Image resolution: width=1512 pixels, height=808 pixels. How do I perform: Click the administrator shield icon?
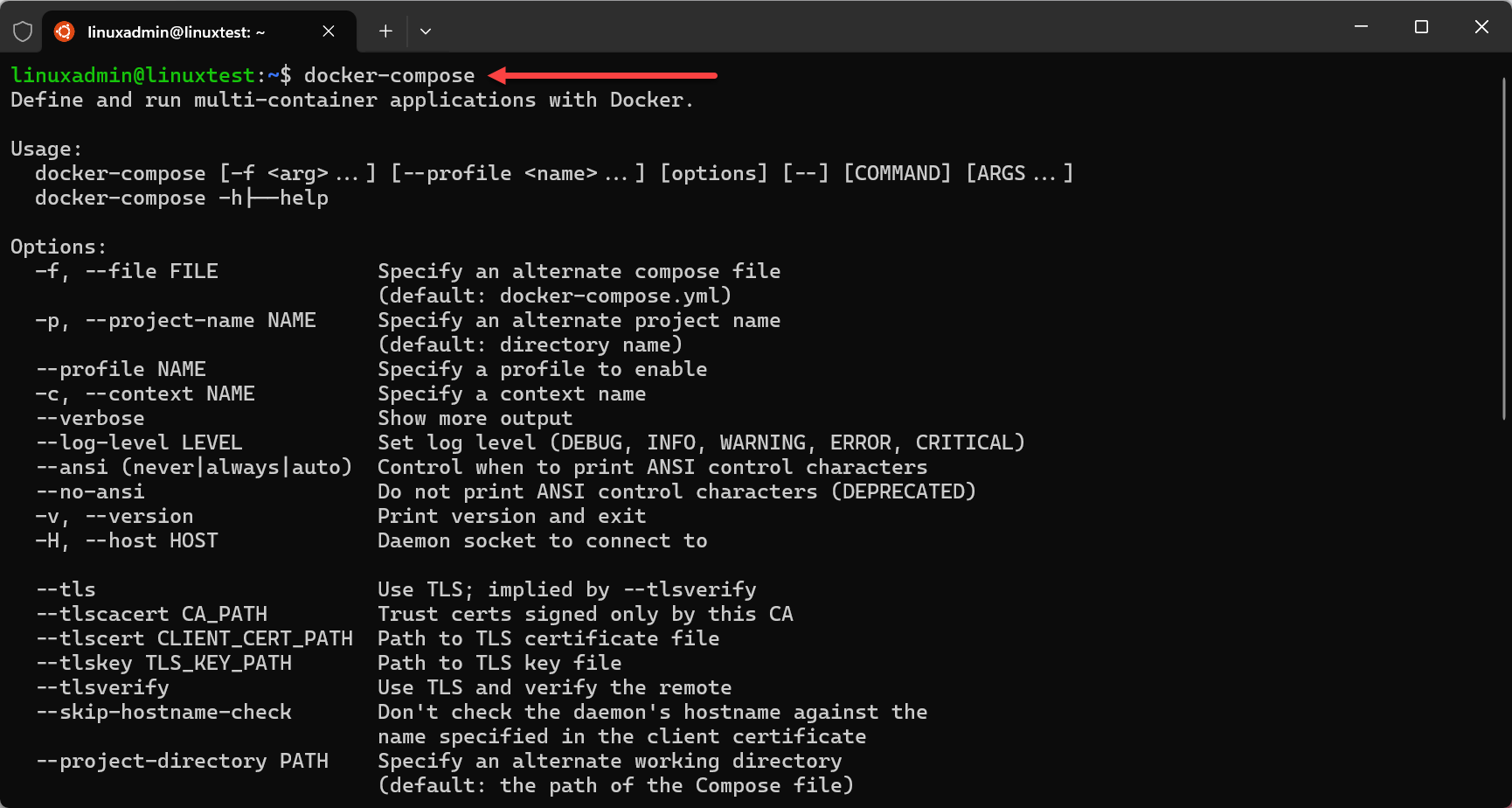(x=23, y=31)
